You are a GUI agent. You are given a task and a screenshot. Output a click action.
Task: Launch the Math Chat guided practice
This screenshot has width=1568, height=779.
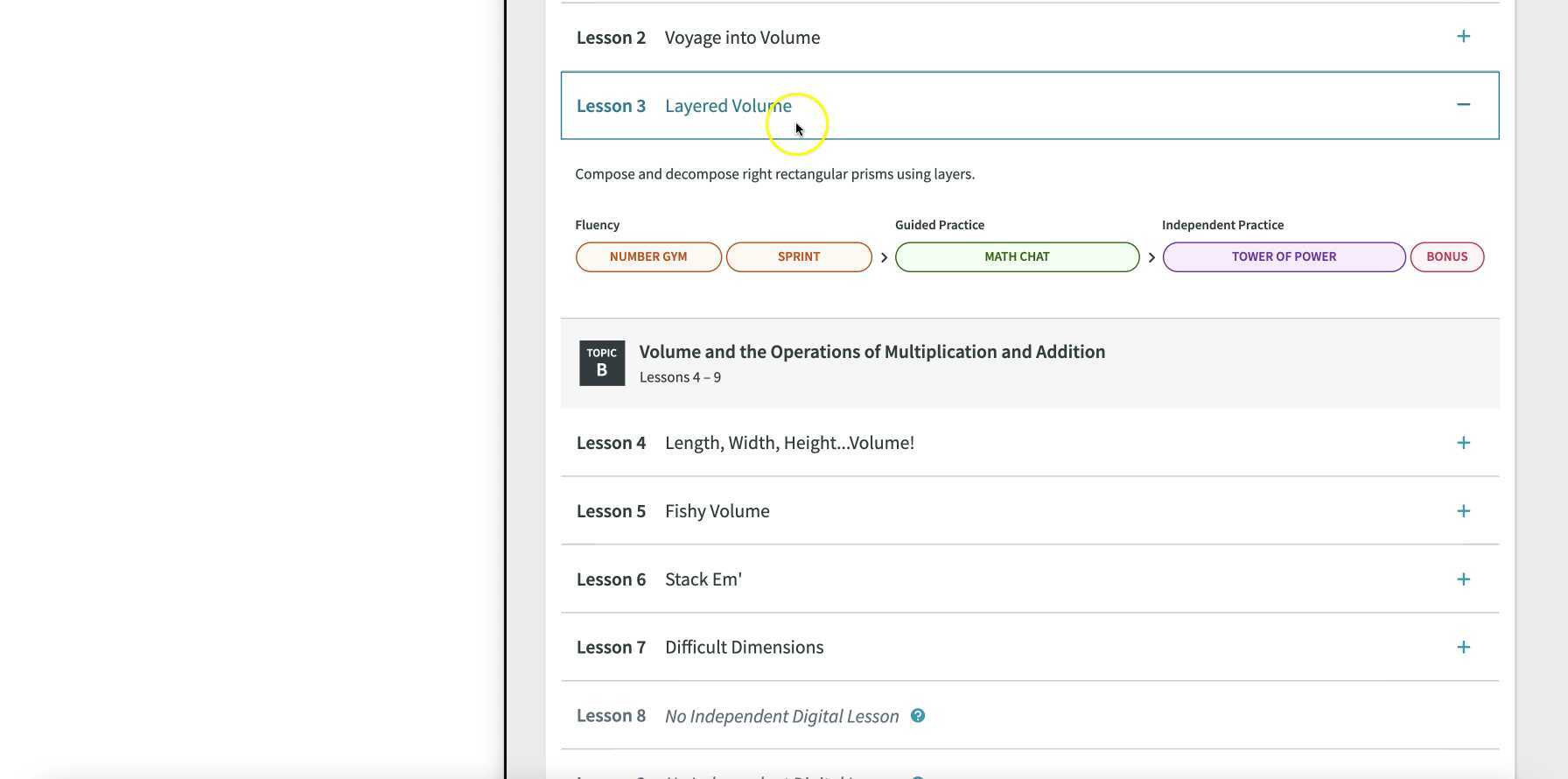coord(1017,257)
